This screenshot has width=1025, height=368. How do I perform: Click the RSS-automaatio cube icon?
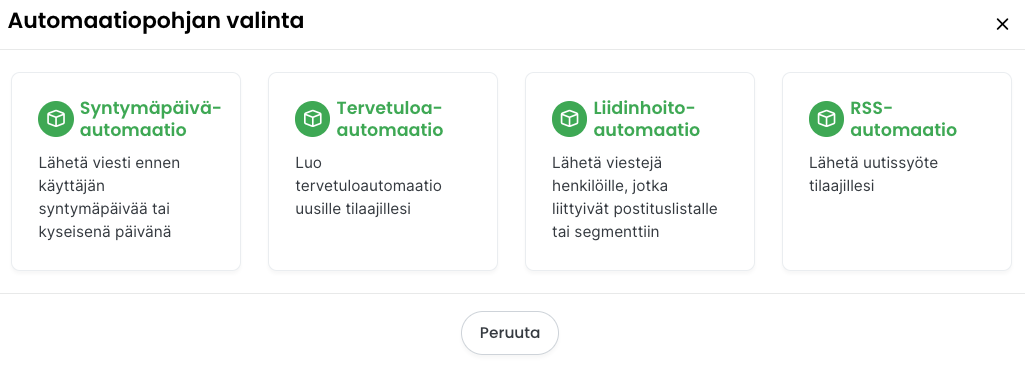(x=826, y=119)
